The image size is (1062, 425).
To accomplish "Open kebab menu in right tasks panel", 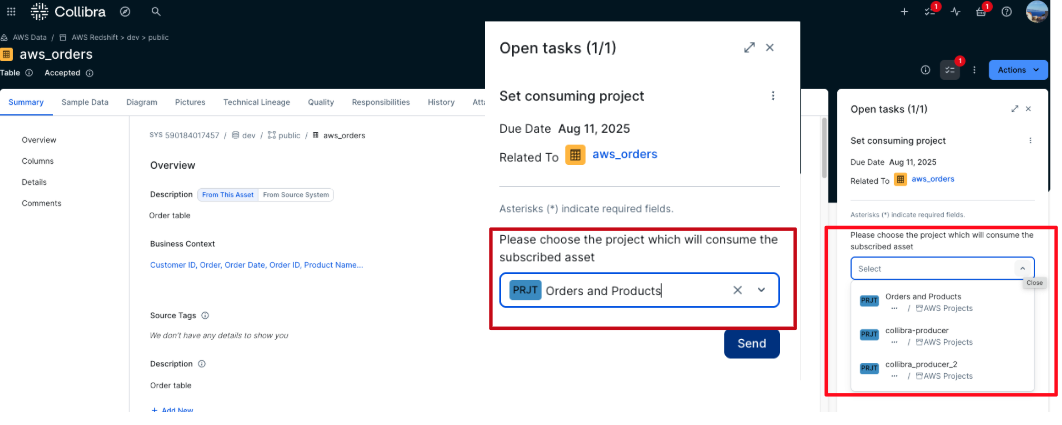I will coord(1030,140).
